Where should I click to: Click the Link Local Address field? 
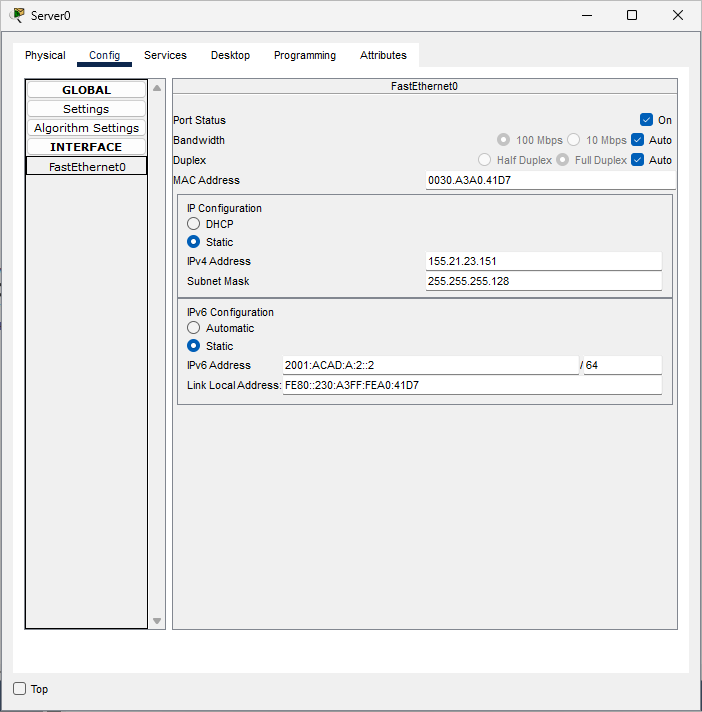coord(472,385)
